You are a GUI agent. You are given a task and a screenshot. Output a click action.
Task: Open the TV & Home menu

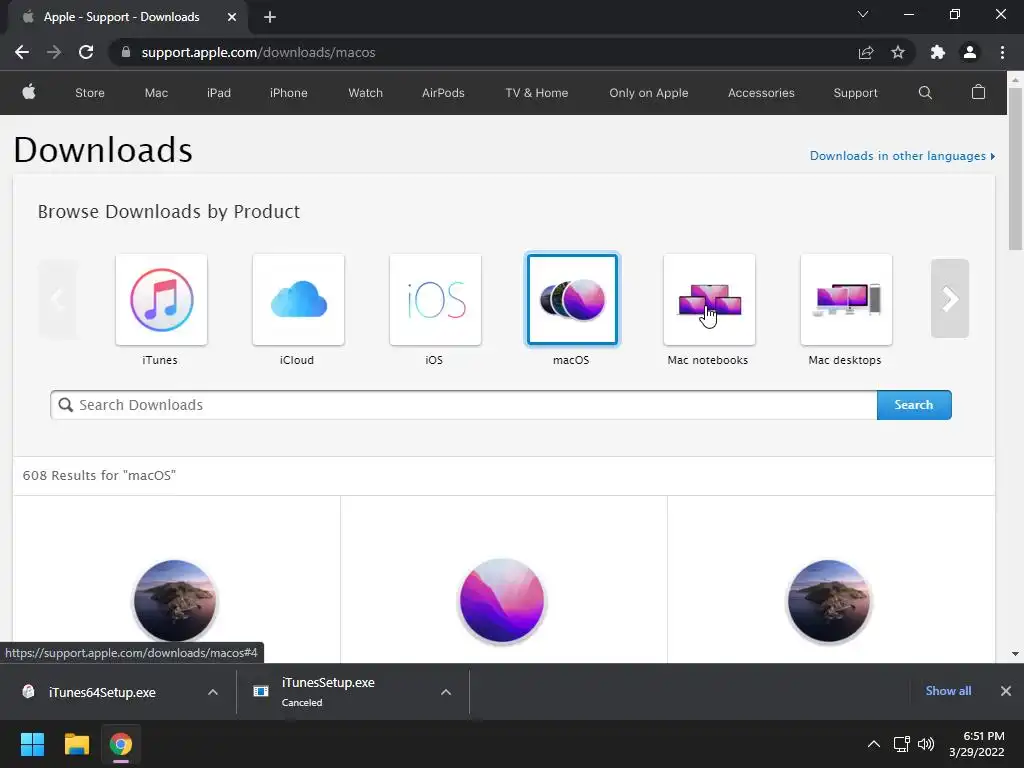(537, 93)
